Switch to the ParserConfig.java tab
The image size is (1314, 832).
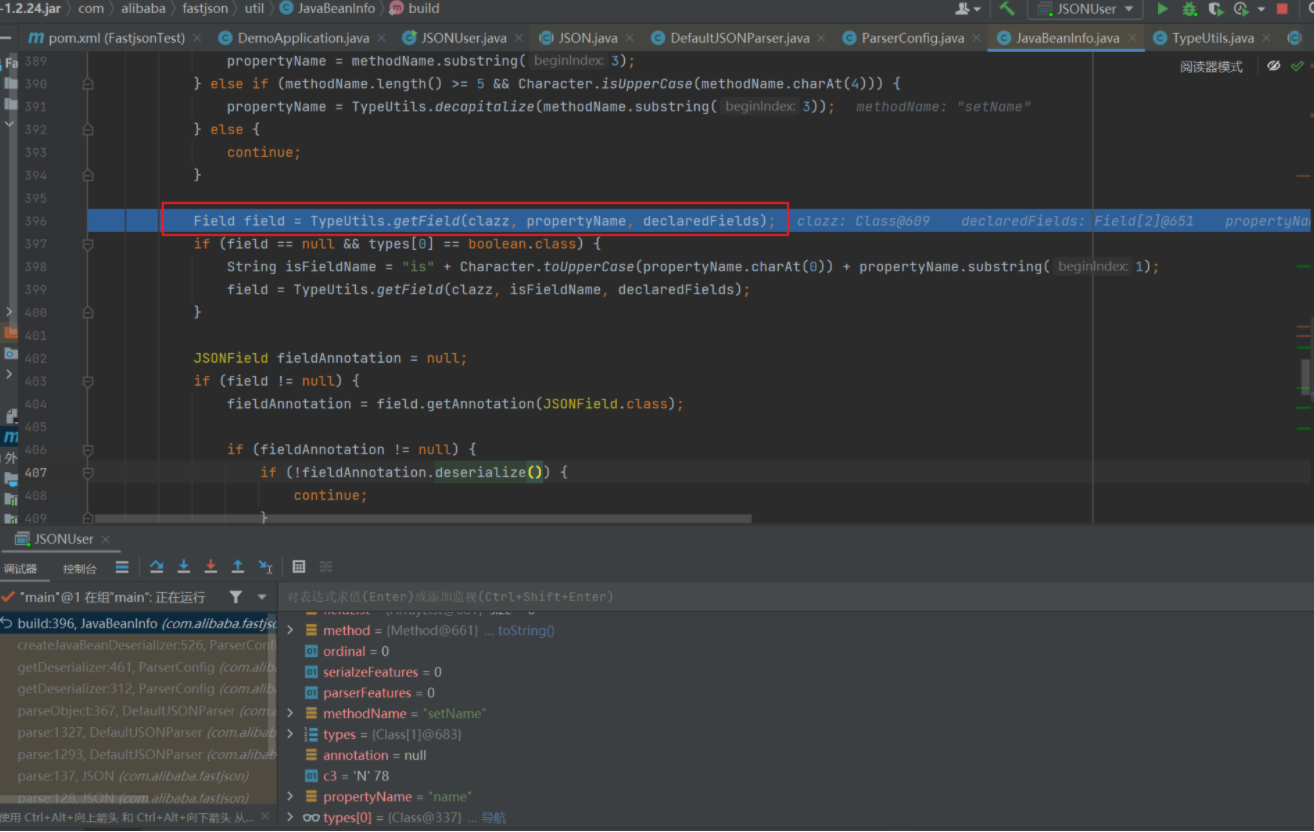912,38
